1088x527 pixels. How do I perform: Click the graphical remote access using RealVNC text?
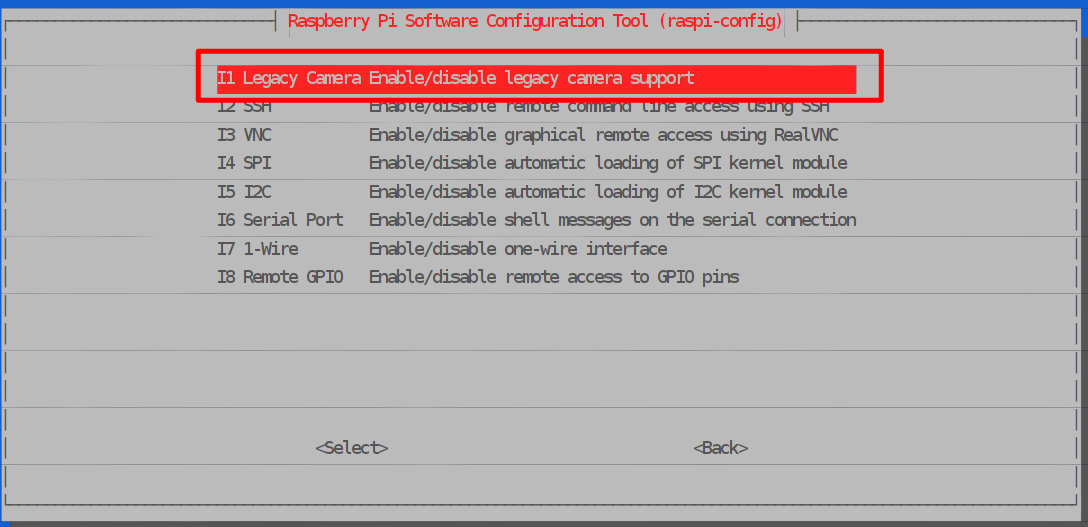click(x=603, y=135)
